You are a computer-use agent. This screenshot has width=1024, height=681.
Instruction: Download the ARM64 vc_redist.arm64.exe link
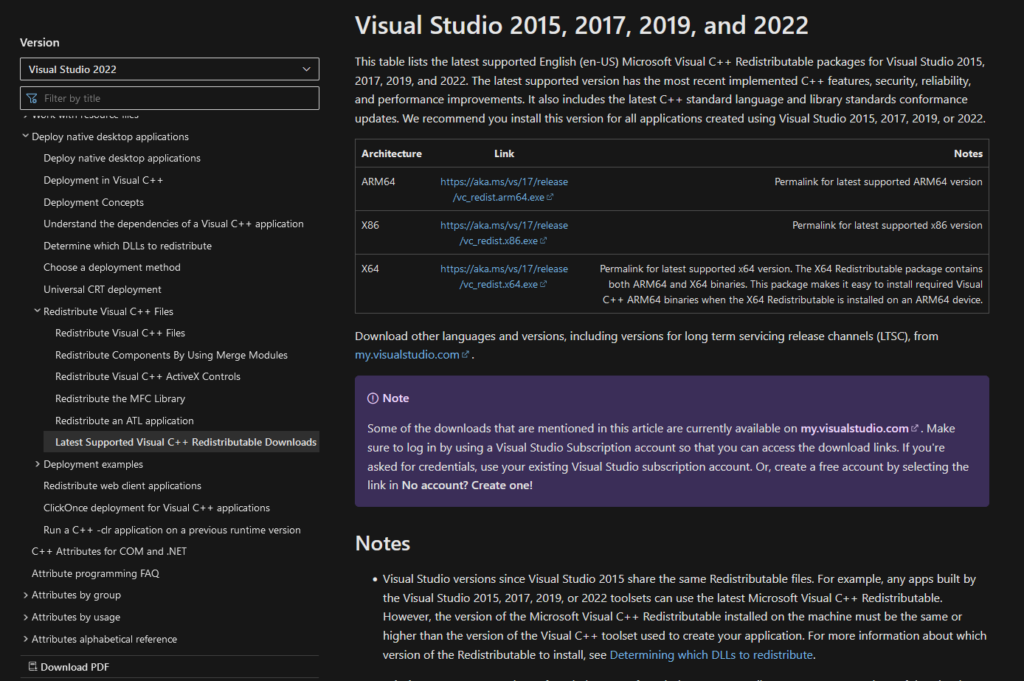[x=504, y=189]
